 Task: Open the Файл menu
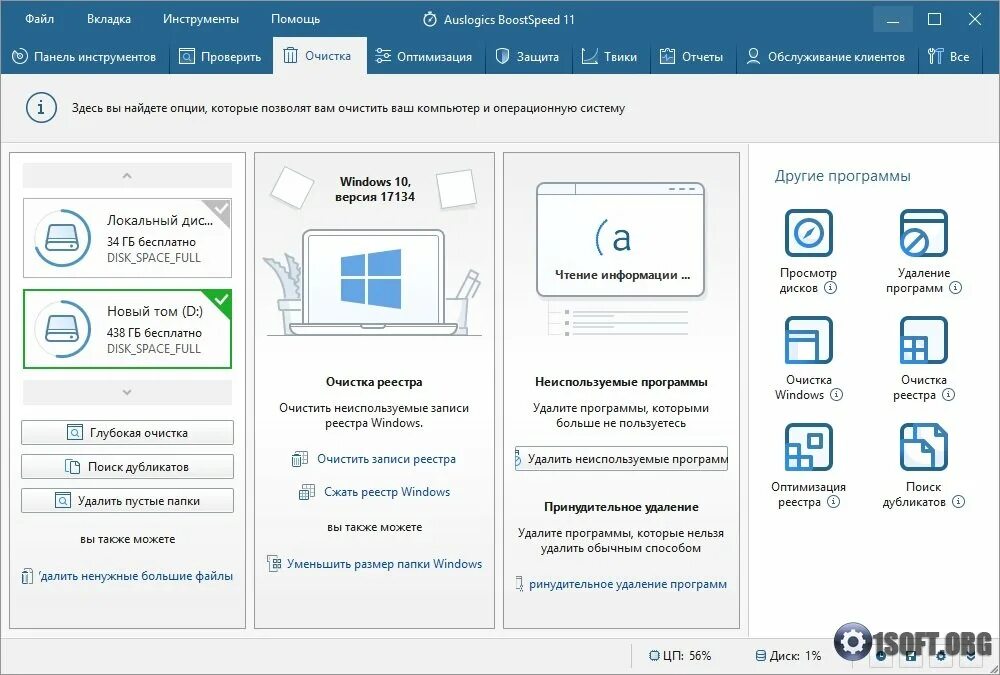pyautogui.click(x=40, y=19)
